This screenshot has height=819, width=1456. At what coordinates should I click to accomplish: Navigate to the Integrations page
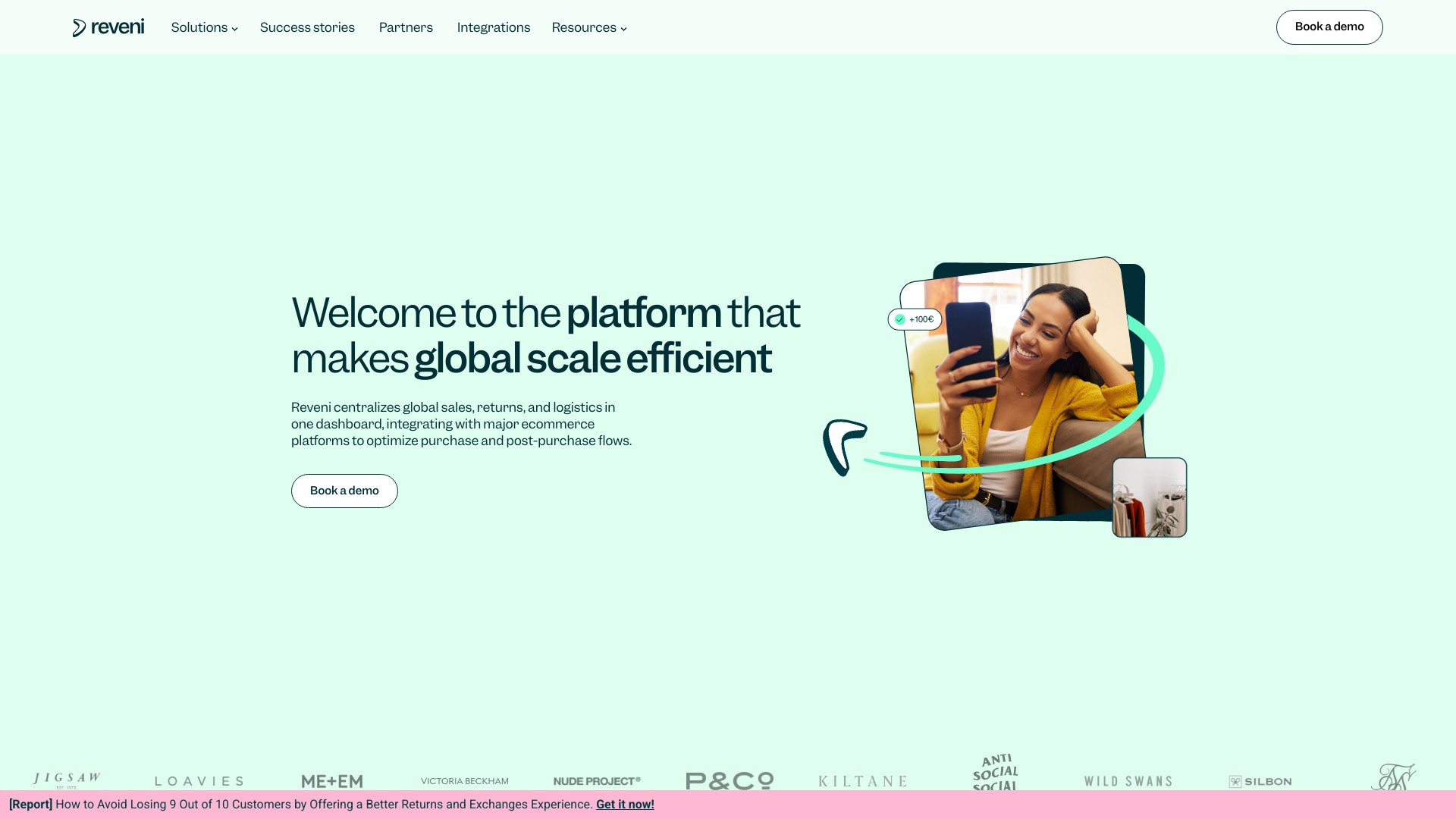(494, 28)
